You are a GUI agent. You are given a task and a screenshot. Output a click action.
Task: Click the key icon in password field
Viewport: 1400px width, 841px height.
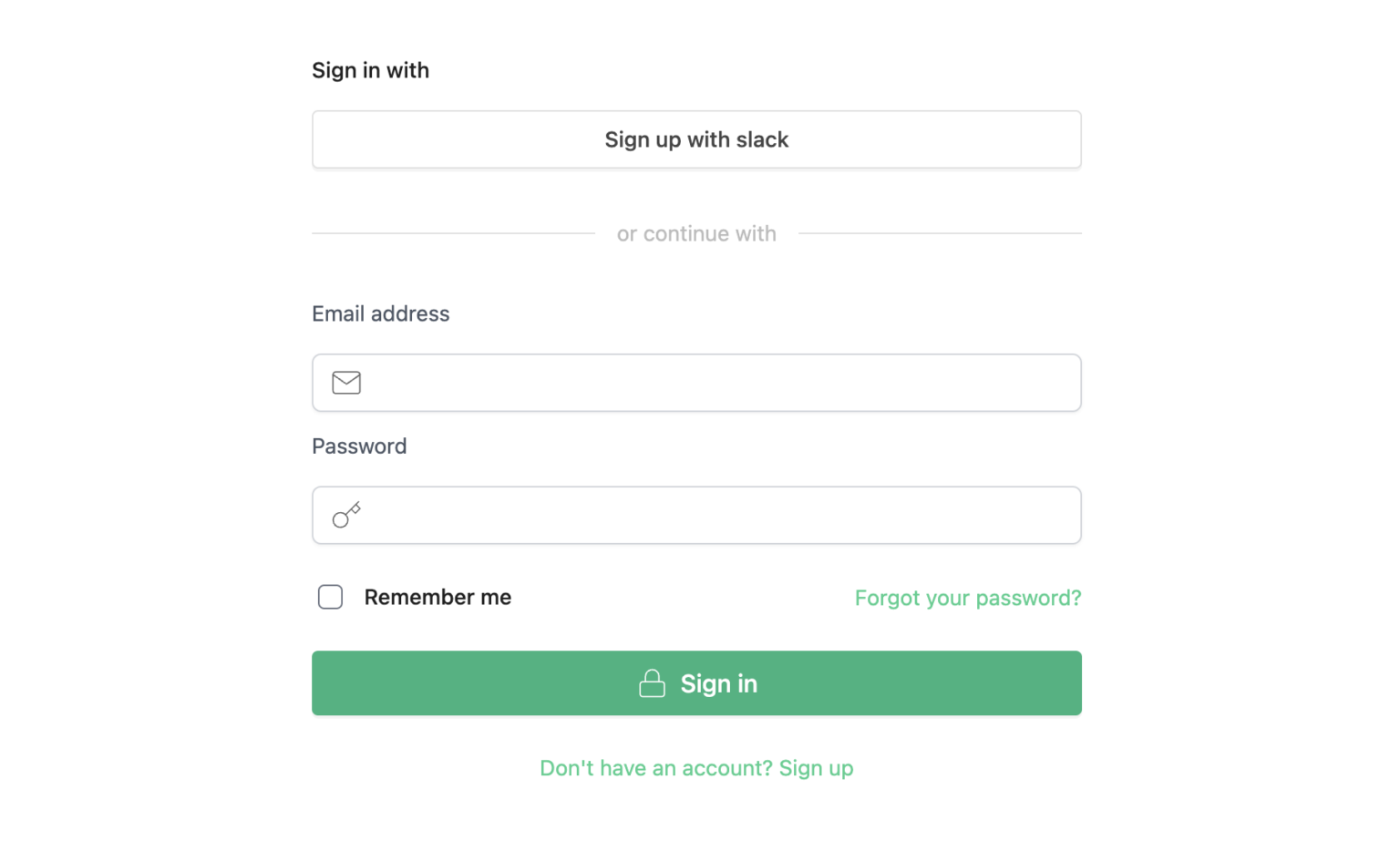(x=346, y=515)
